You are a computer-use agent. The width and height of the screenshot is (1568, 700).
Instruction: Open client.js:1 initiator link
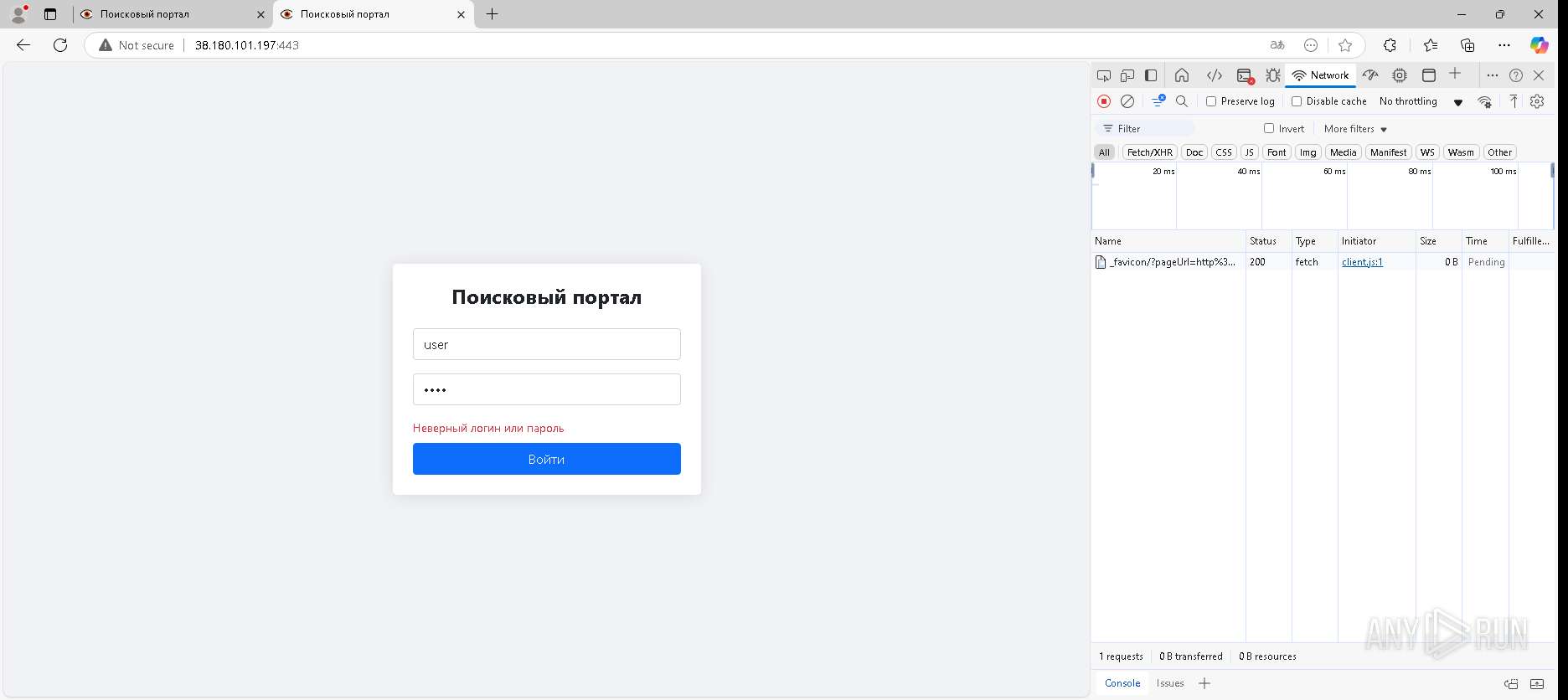coord(1362,262)
